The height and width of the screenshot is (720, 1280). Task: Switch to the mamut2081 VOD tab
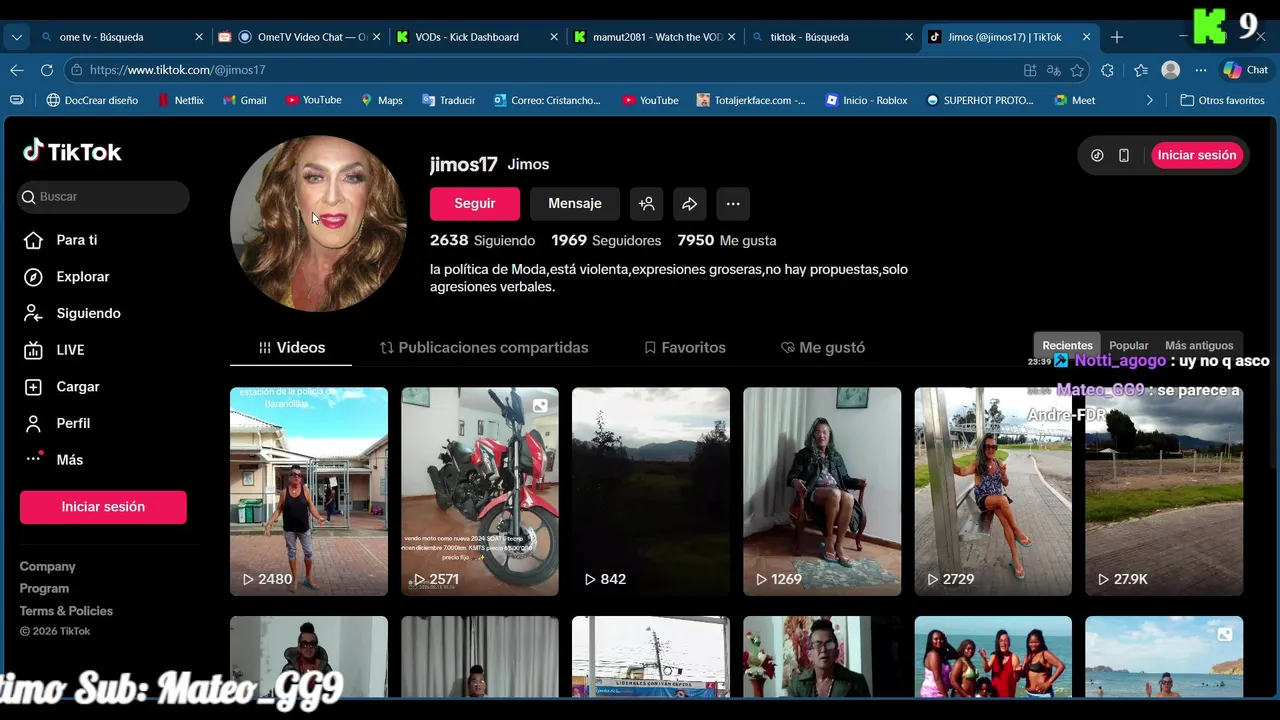pyautogui.click(x=655, y=37)
